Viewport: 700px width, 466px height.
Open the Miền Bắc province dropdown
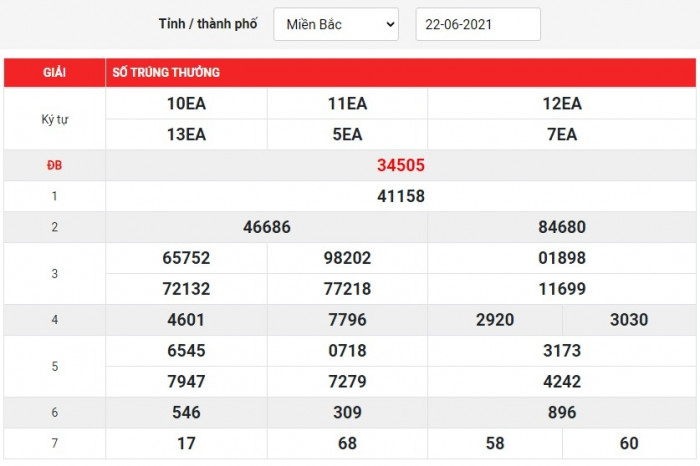tap(336, 24)
